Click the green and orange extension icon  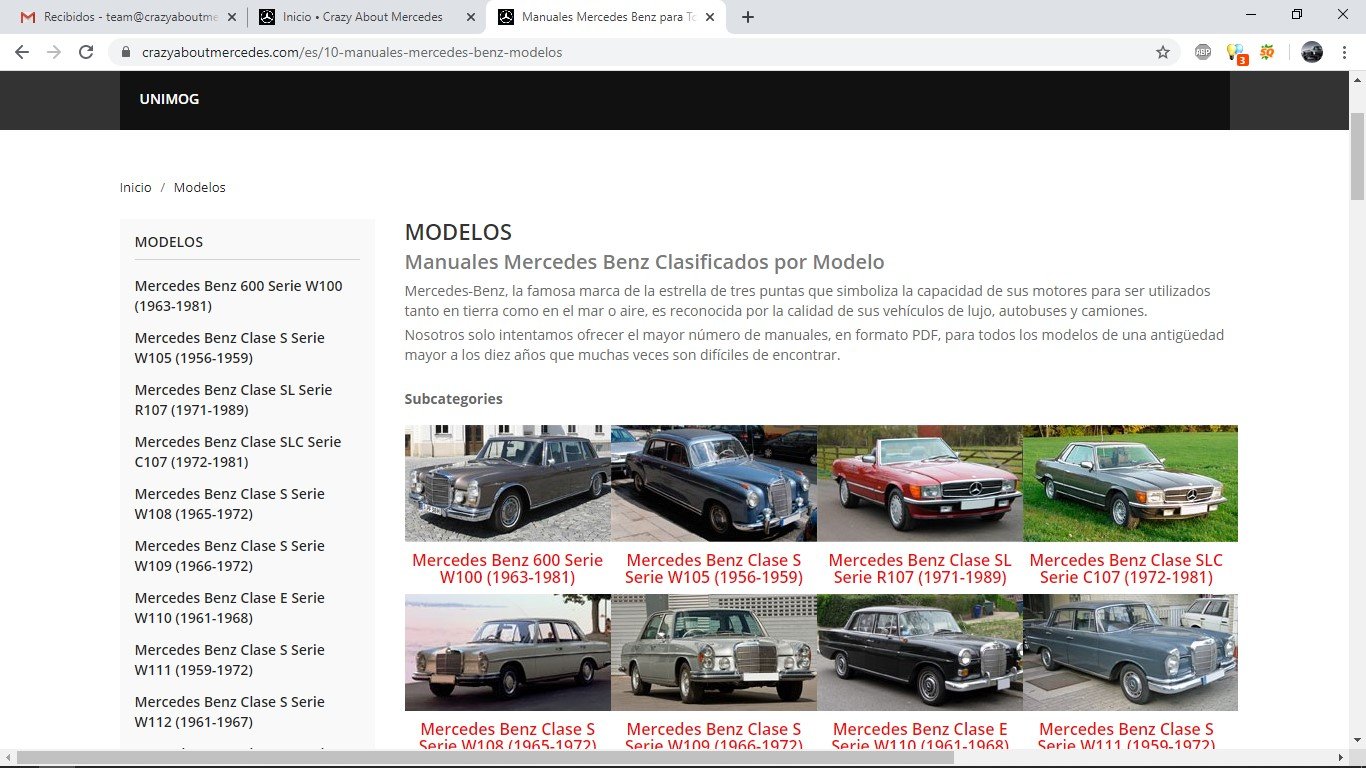click(x=1268, y=52)
